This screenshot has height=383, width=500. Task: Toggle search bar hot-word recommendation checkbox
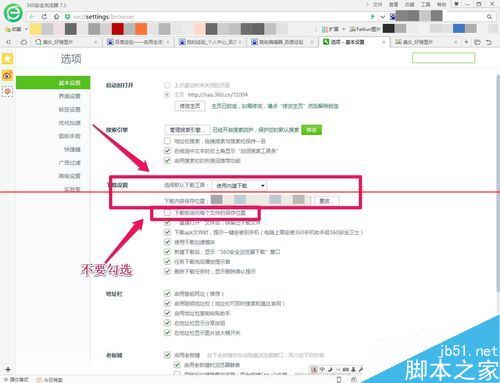tap(167, 160)
